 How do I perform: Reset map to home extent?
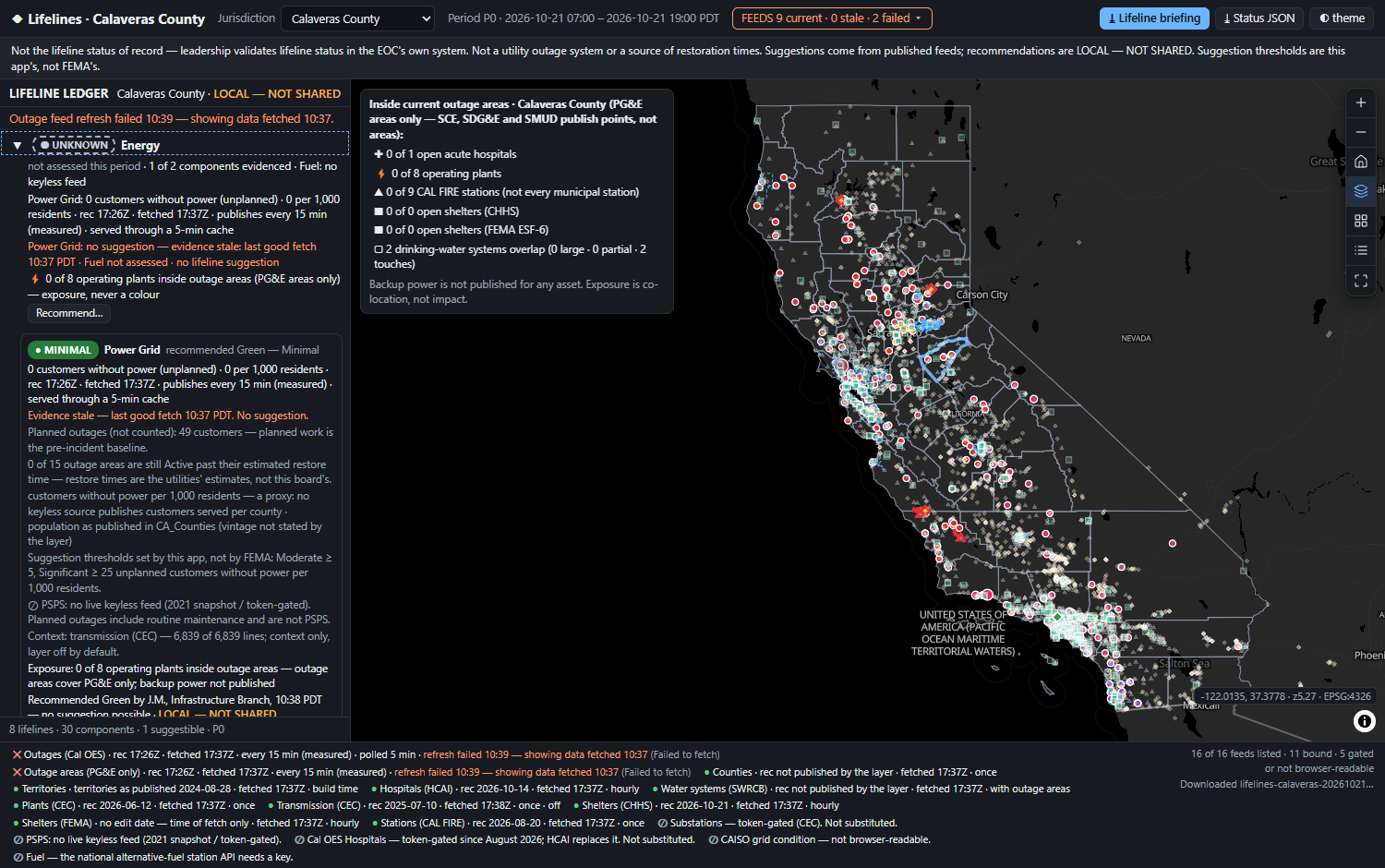[x=1360, y=162]
